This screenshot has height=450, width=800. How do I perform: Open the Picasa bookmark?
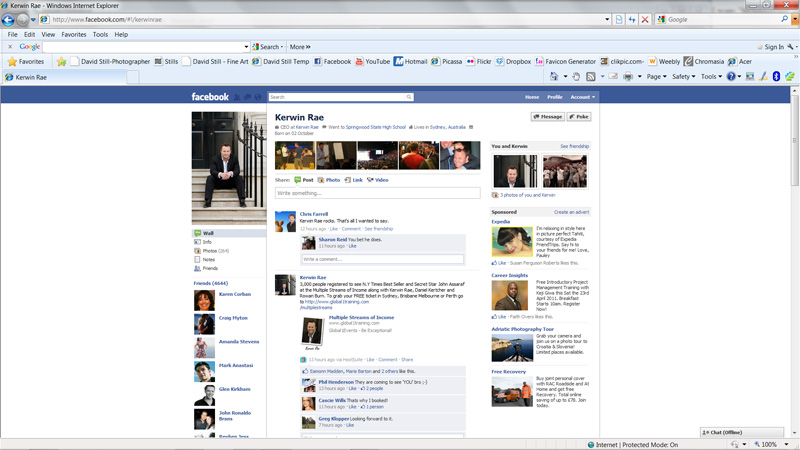click(446, 61)
